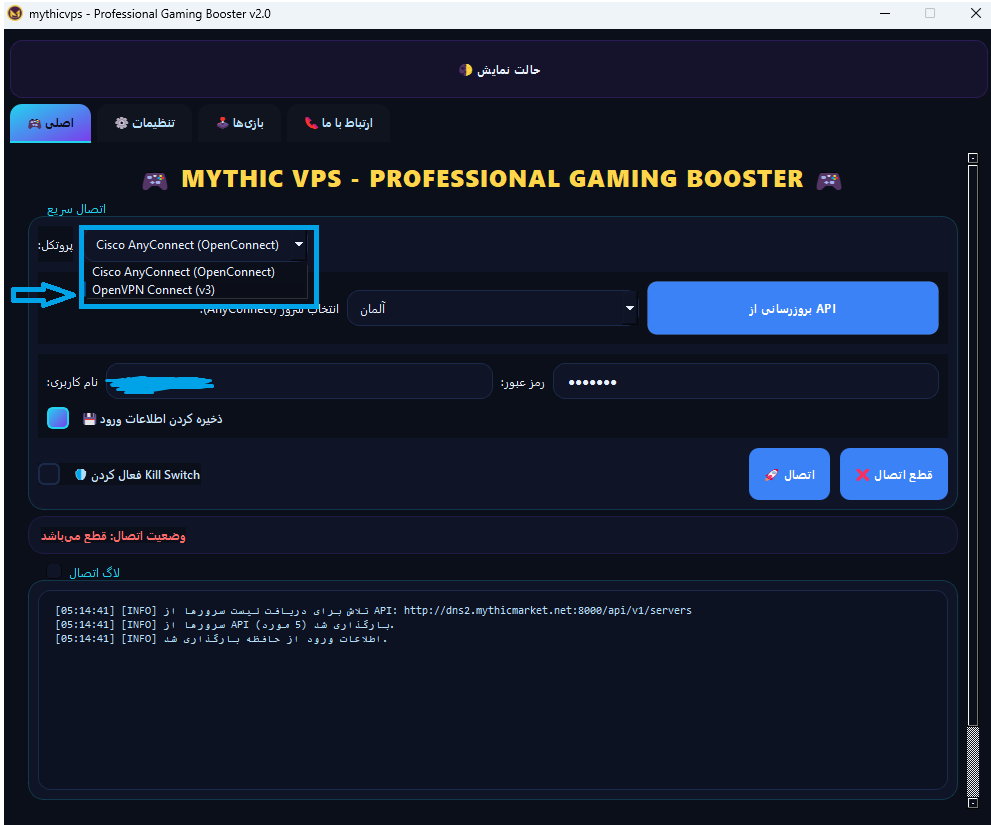Click the gamepad icon right of the heading
The width and height of the screenshot is (991, 825).
tap(828, 181)
